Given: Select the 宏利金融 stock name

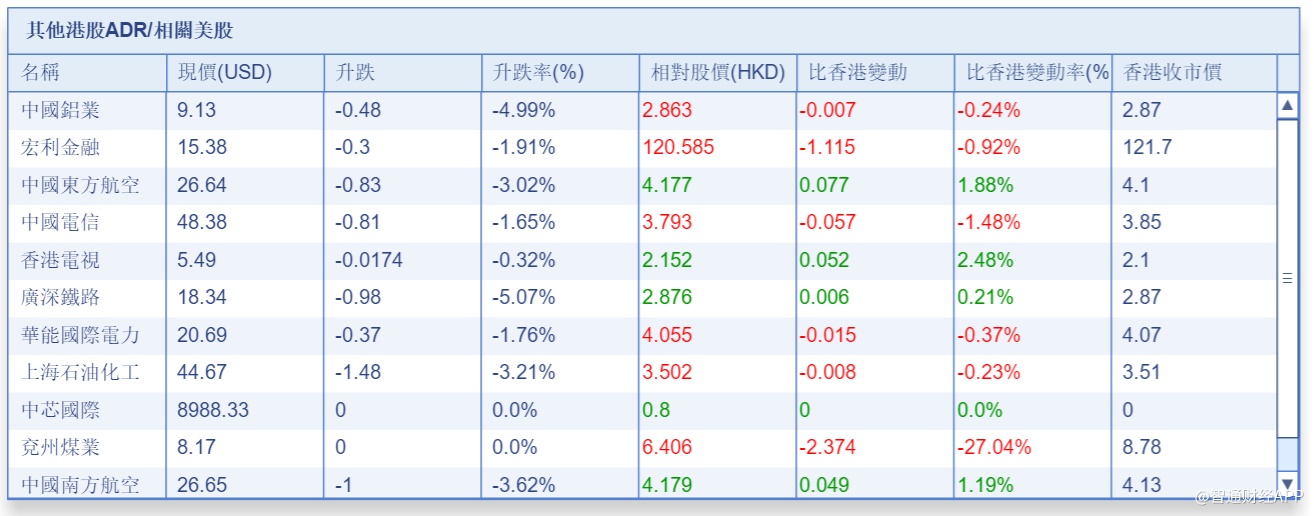Looking at the screenshot, I should (61, 148).
